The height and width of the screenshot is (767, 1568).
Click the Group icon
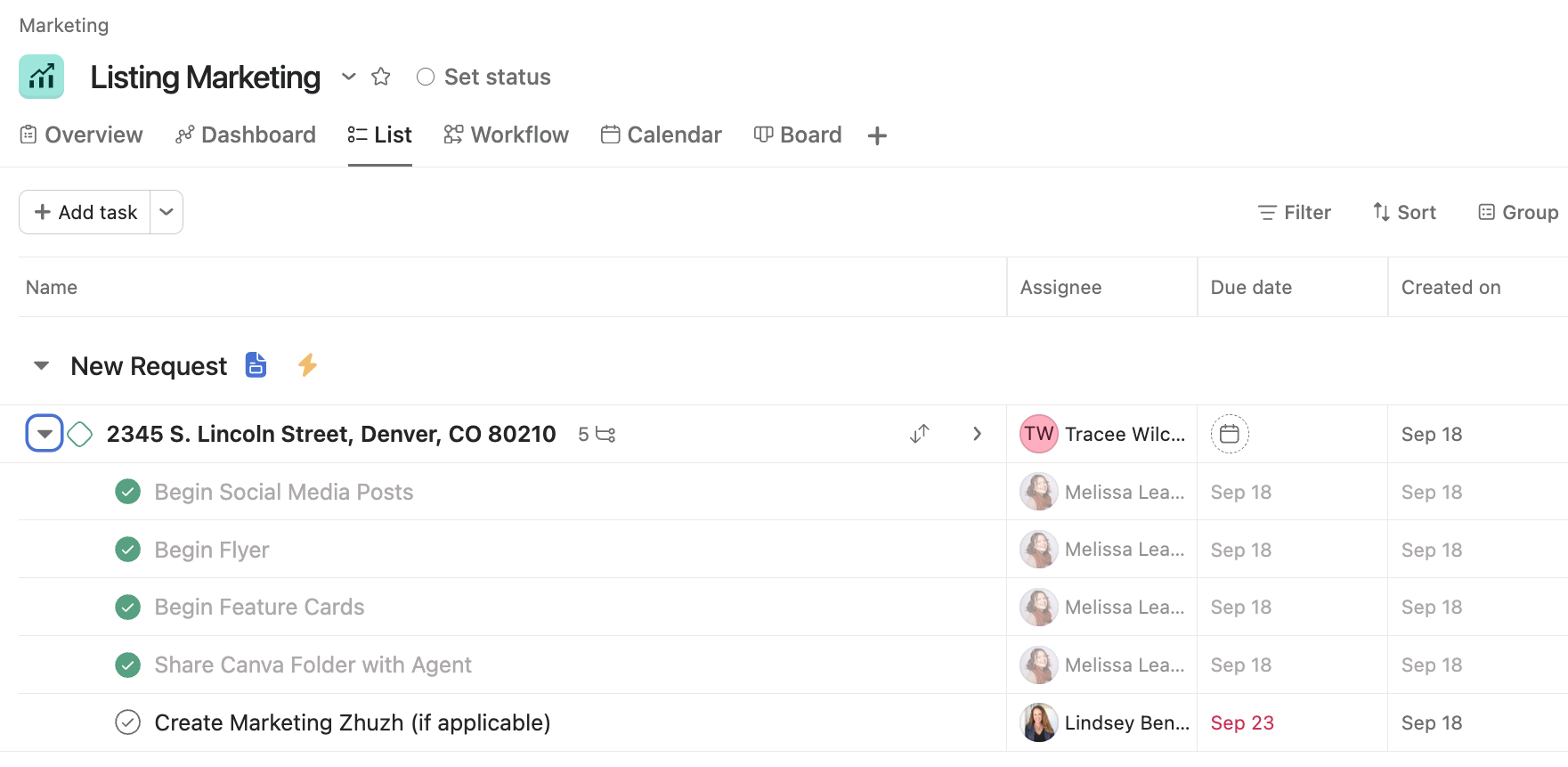pyautogui.click(x=1487, y=212)
